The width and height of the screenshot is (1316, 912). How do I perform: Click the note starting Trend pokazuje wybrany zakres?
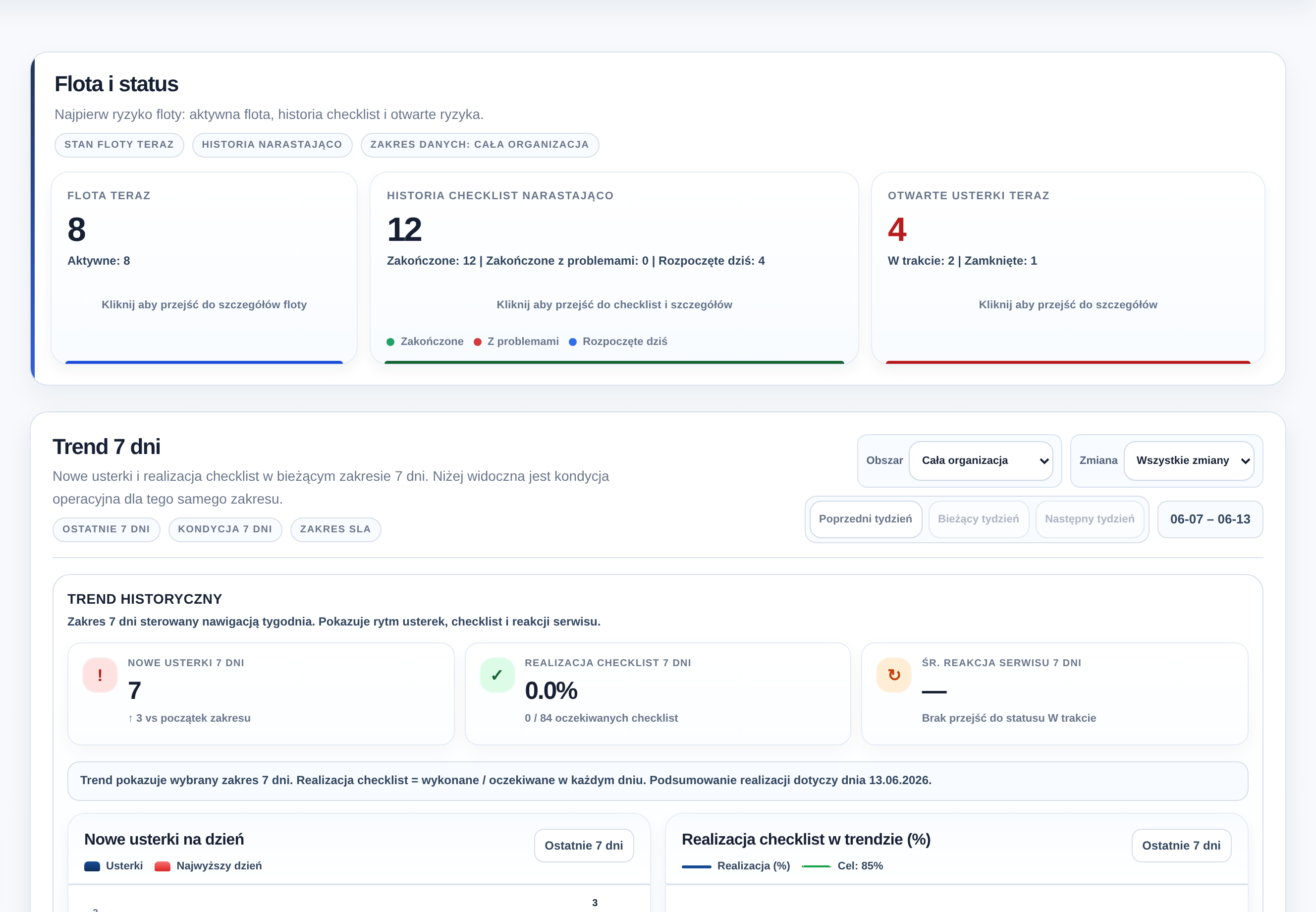pyautogui.click(x=658, y=781)
